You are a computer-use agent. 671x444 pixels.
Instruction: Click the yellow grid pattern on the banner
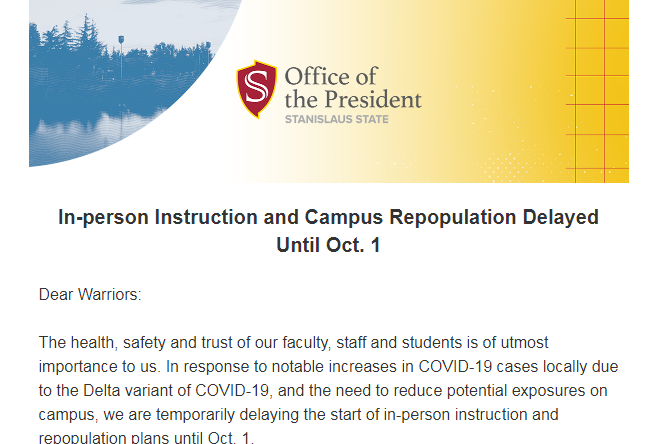[598, 60]
